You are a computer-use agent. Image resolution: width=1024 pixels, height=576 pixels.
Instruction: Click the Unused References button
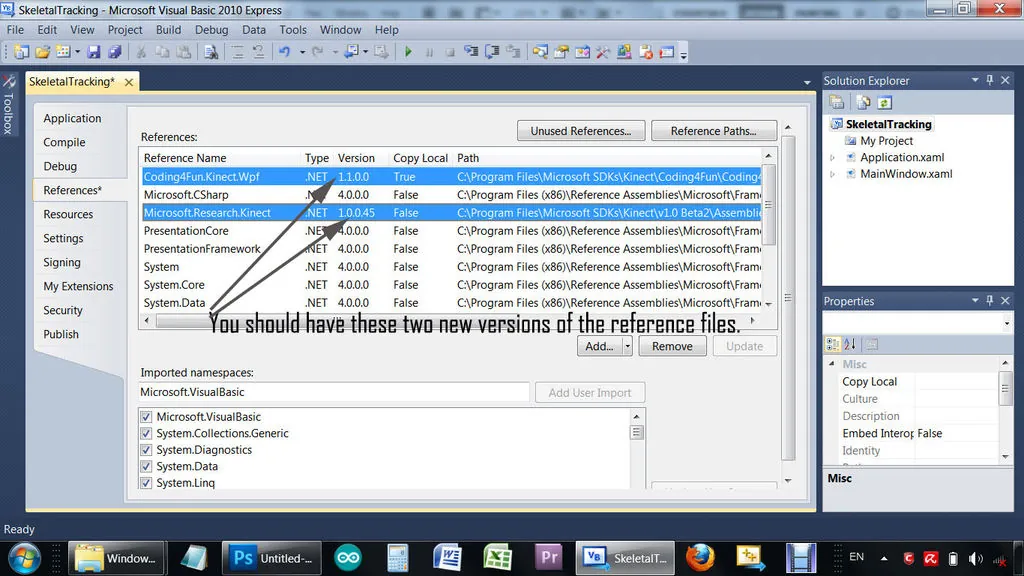click(x=580, y=131)
